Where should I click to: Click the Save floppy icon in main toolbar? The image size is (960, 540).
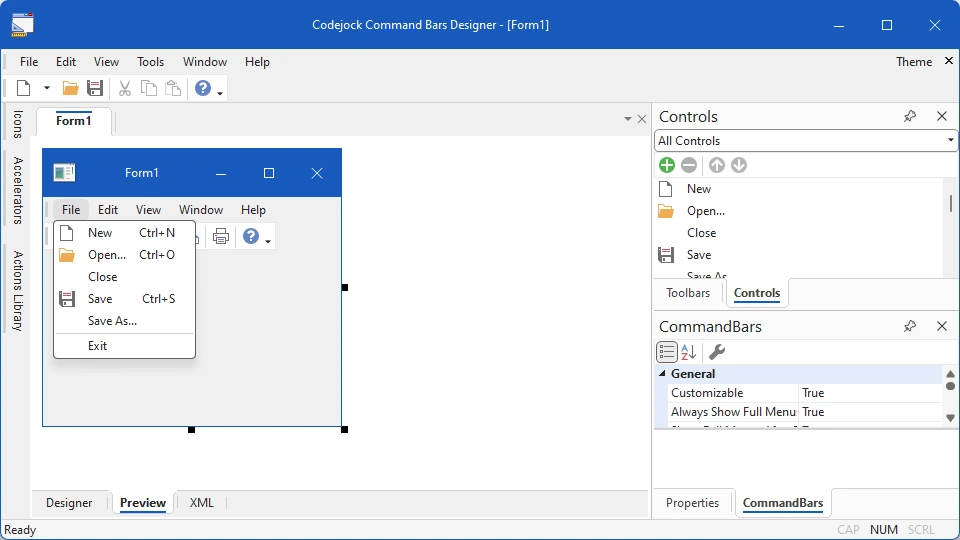[x=95, y=88]
